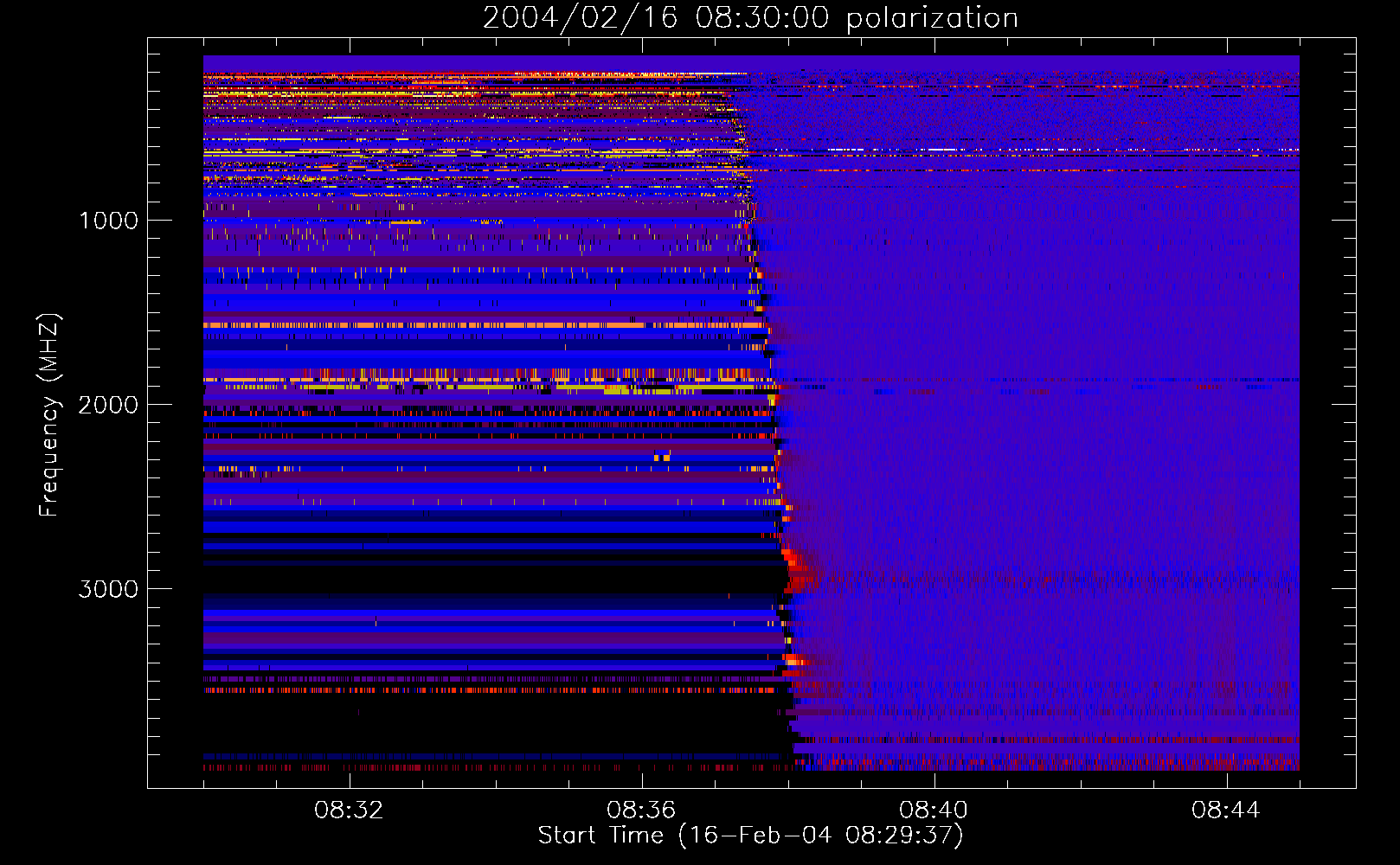
Task: Click the 'Start Time (16-Feb-04 08:29:37)' axis label
Action: [x=750, y=835]
